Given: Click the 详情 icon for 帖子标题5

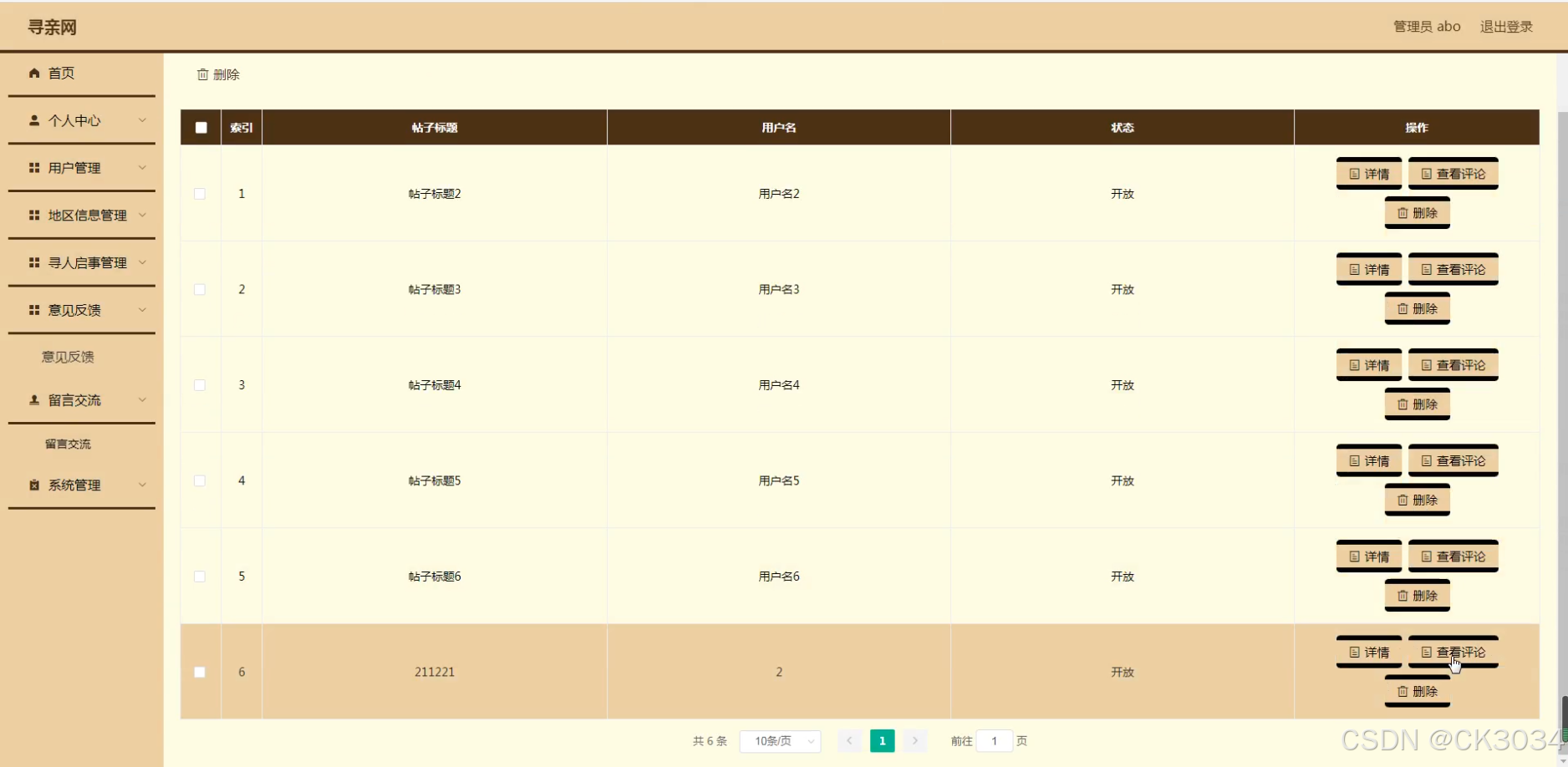Looking at the screenshot, I should [x=1355, y=461].
